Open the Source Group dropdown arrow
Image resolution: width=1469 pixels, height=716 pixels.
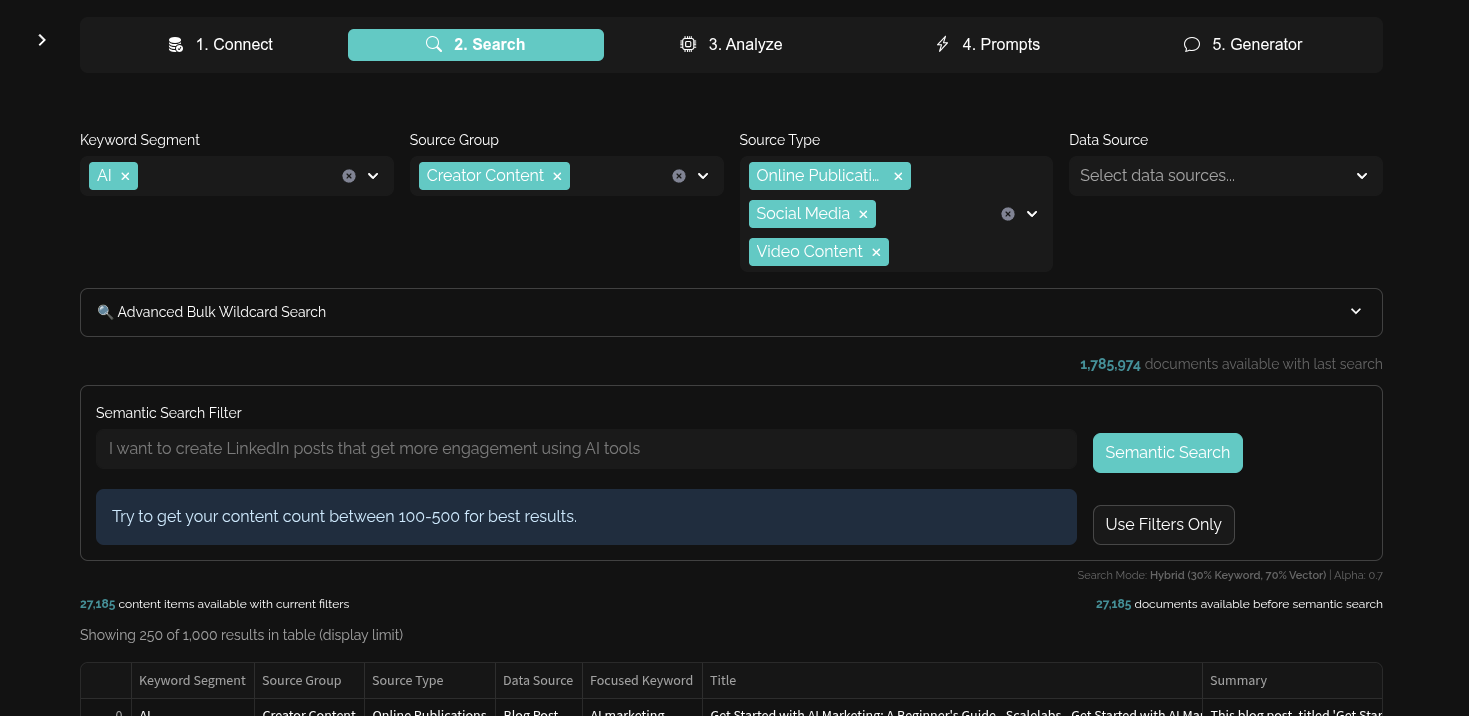click(x=703, y=176)
